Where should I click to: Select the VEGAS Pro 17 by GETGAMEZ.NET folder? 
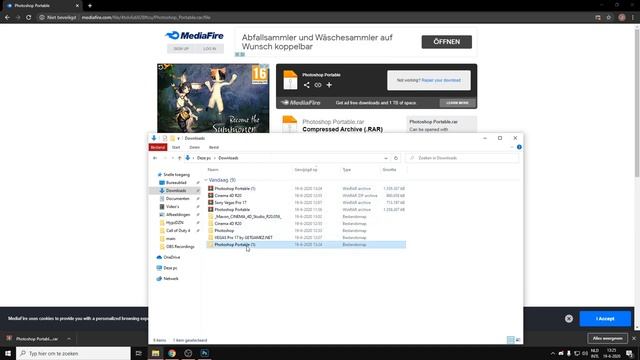(x=306, y=237)
